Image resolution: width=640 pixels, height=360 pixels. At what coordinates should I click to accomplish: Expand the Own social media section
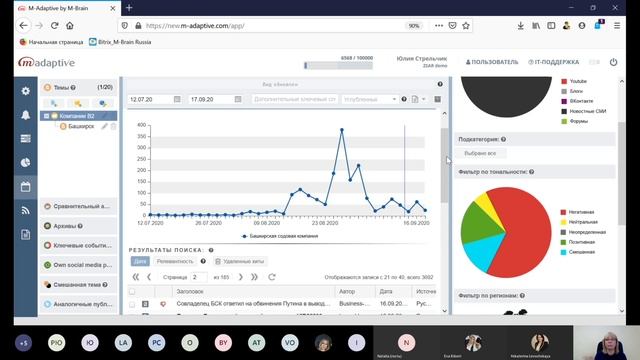(x=78, y=265)
